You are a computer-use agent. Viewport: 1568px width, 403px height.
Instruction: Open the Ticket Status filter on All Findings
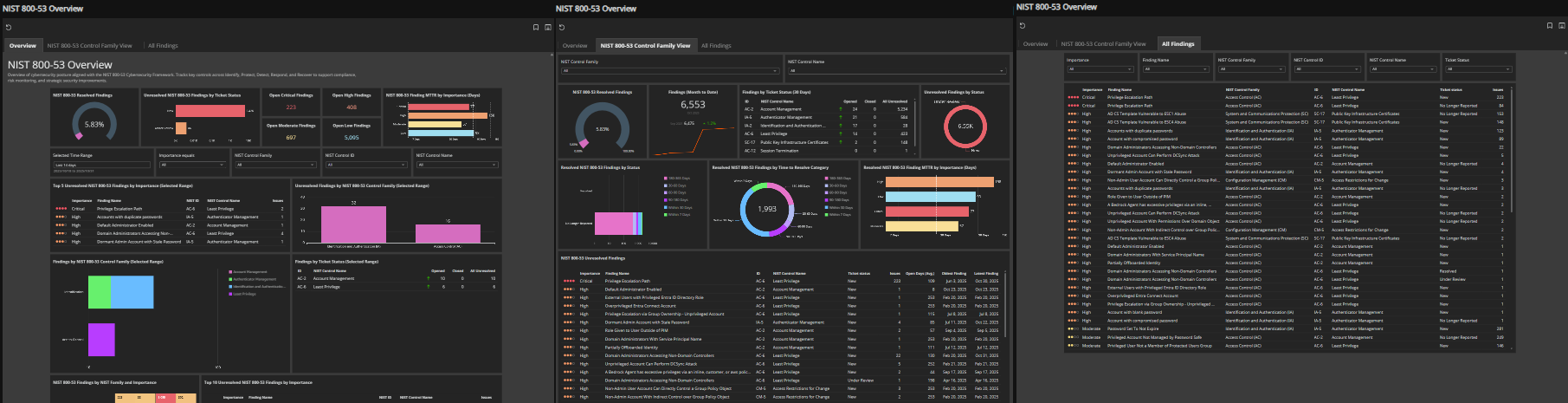click(1478, 69)
